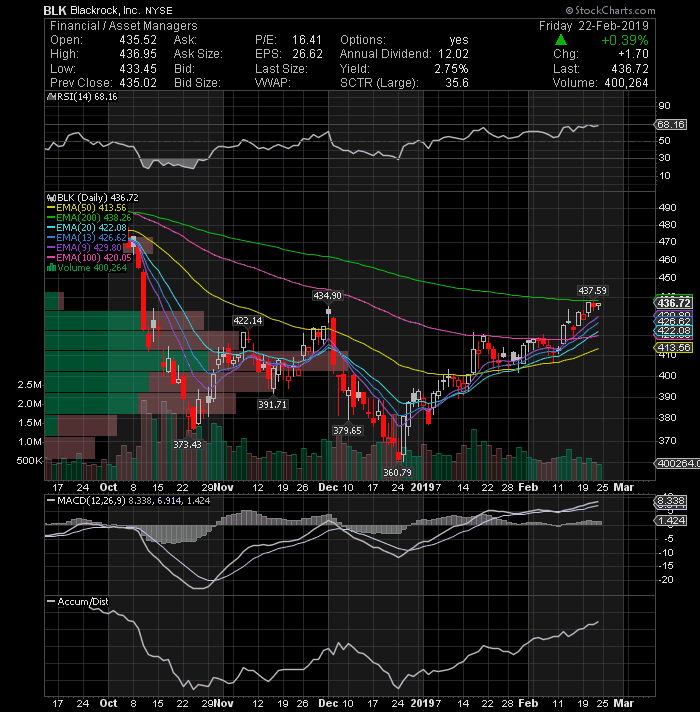Click the Blackrock, Inc. company name

(x=105, y=10)
